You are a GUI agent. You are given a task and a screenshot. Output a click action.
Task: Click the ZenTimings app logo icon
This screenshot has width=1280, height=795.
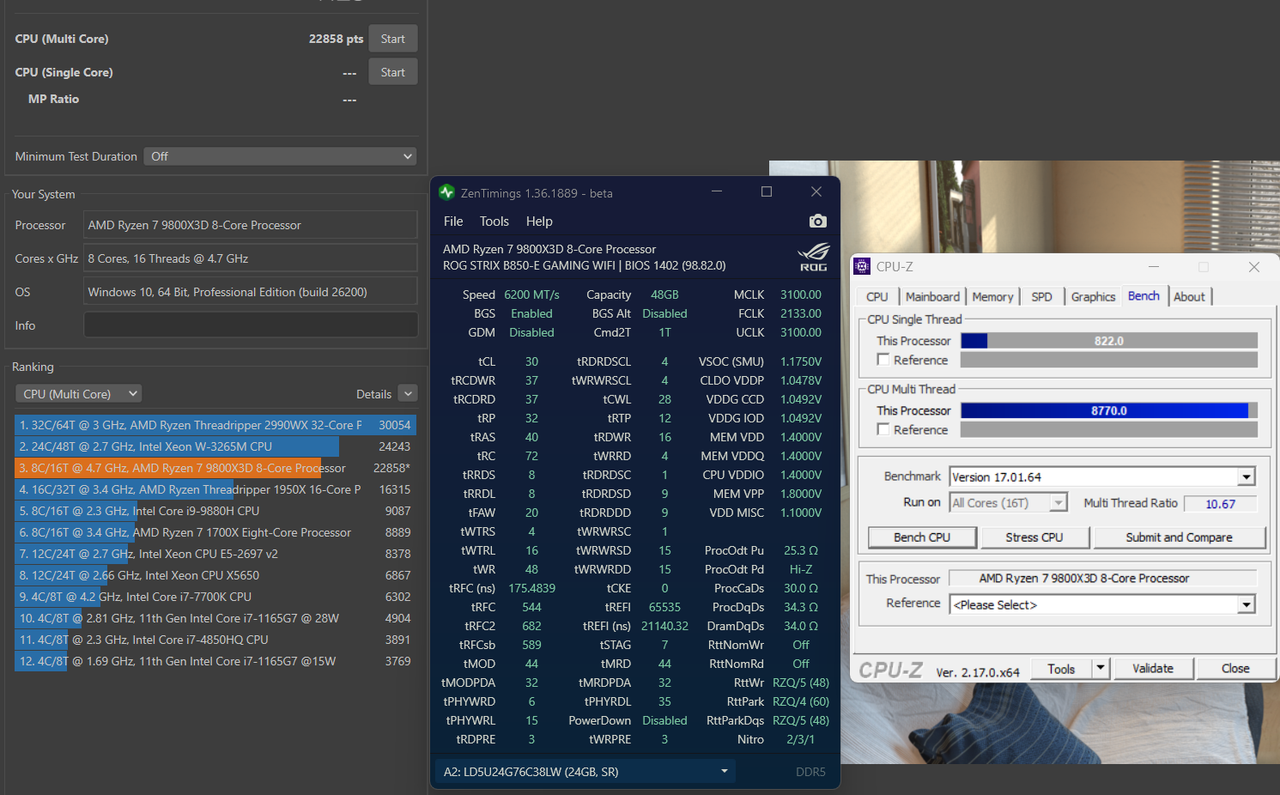tap(447, 192)
